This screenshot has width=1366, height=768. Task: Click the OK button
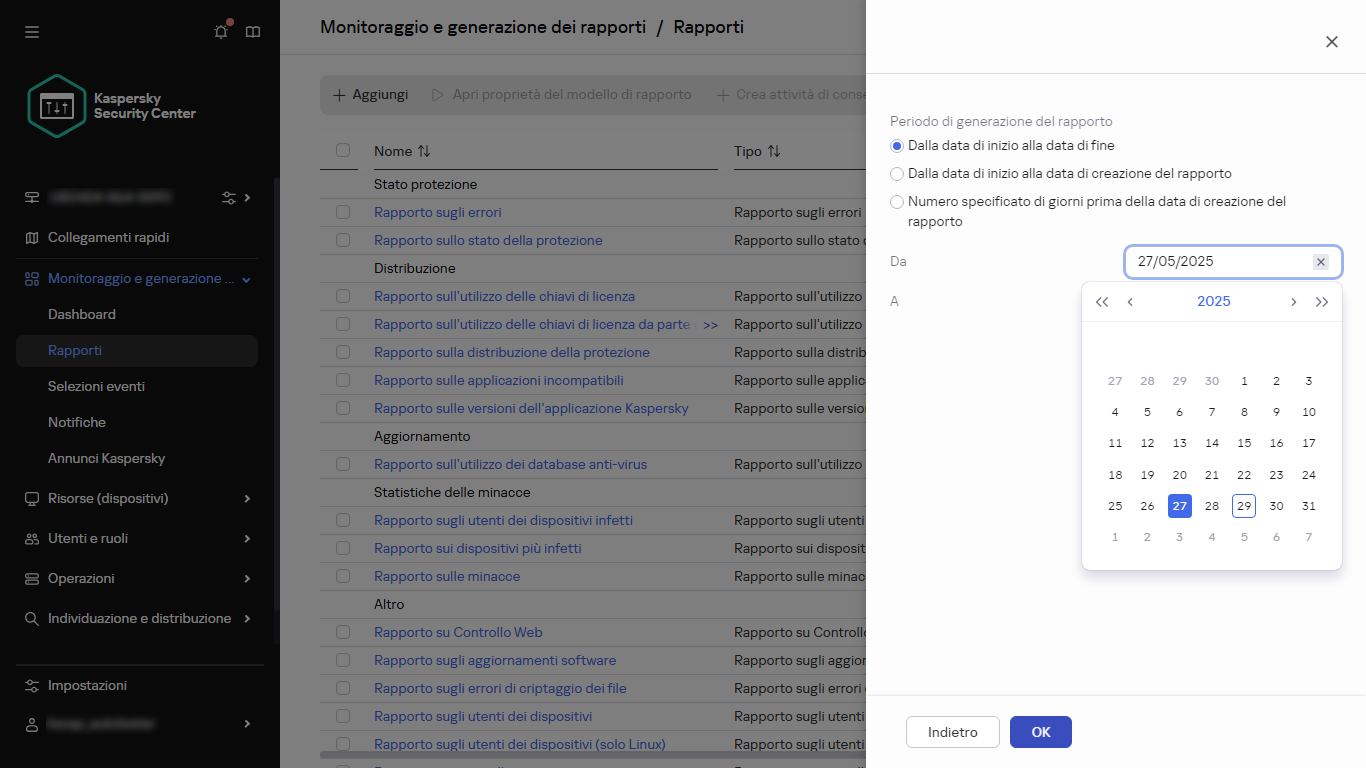[x=1040, y=731]
